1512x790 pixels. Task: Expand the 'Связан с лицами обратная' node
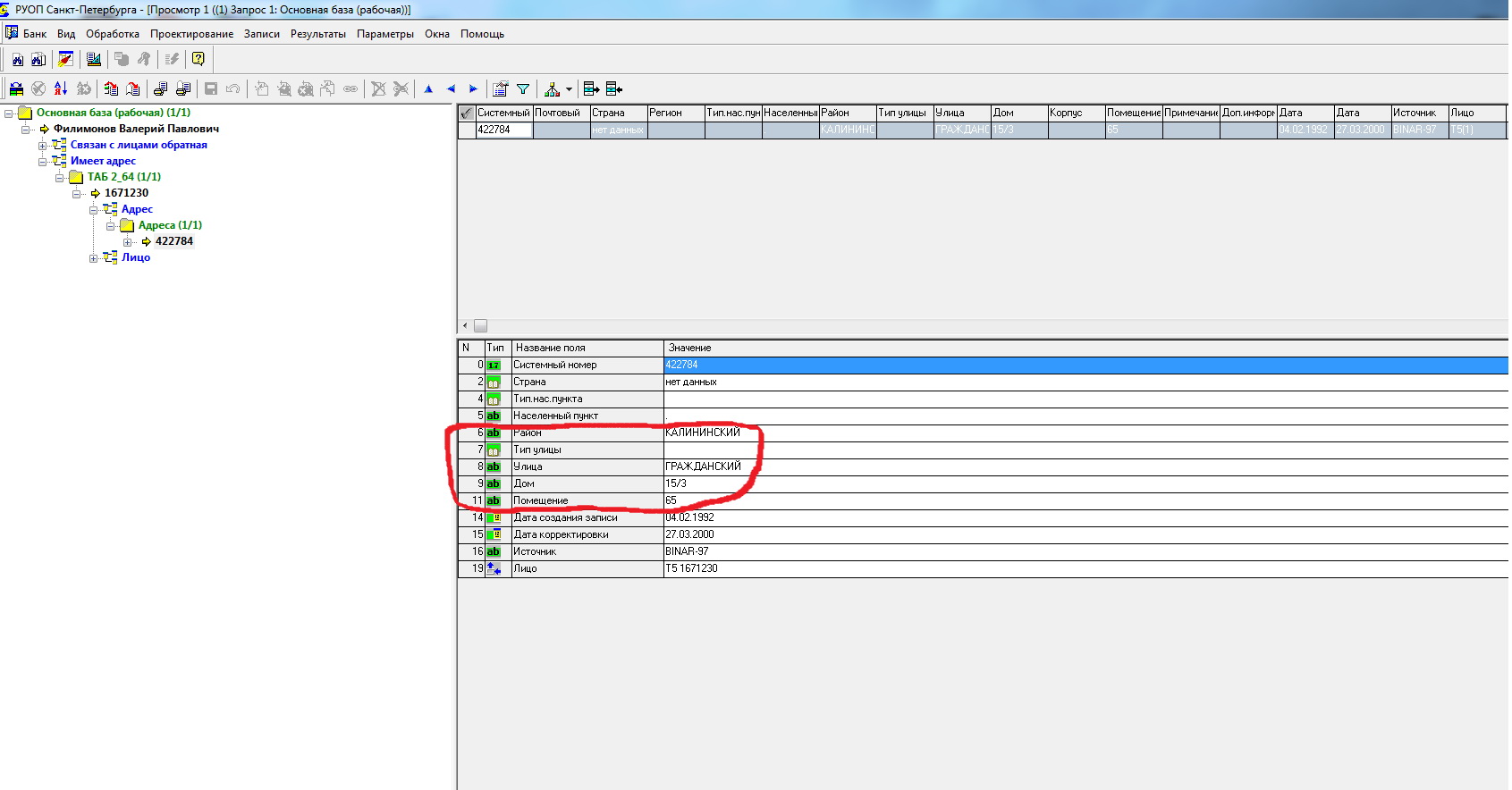pos(42,146)
